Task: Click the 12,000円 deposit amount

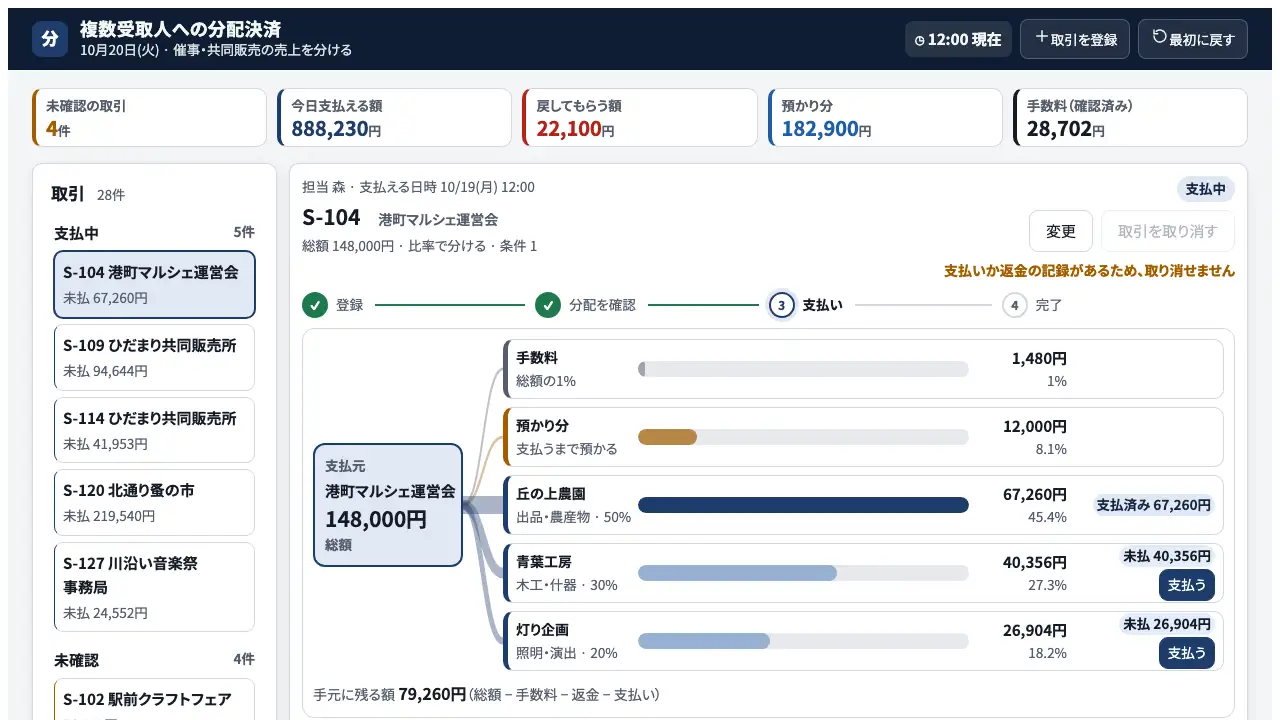Action: [1035, 426]
